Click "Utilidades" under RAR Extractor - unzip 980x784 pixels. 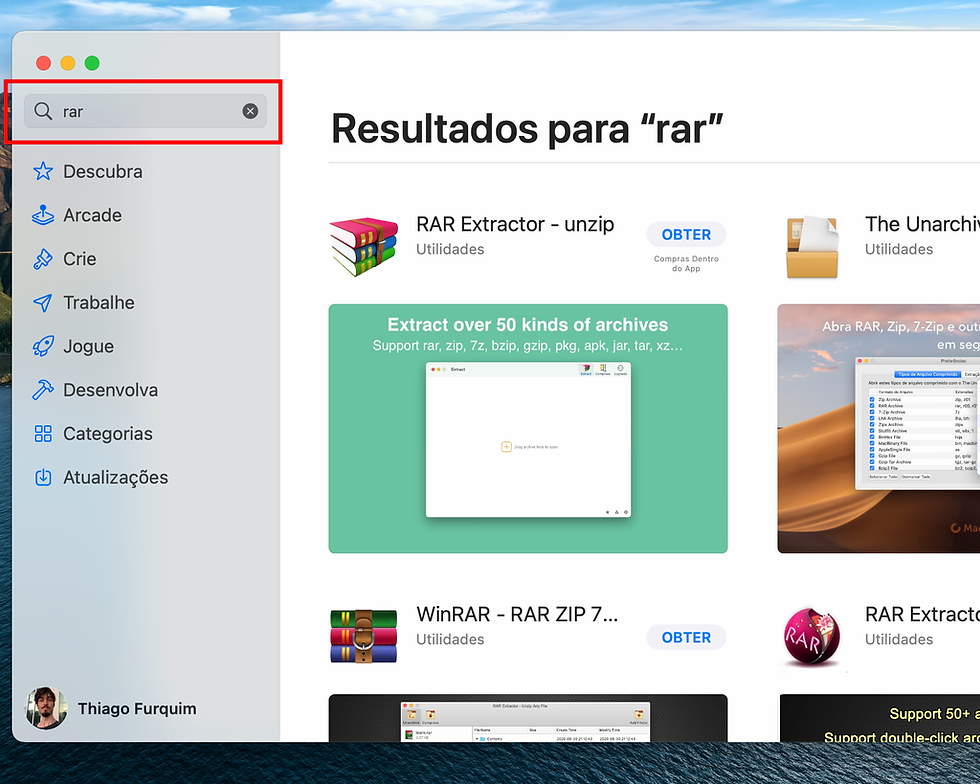pos(450,249)
